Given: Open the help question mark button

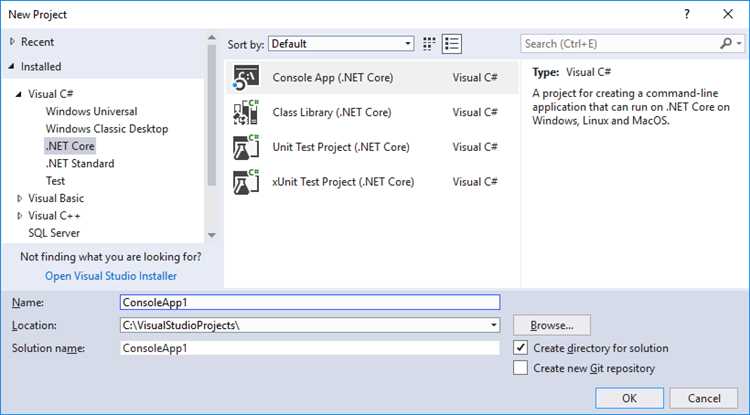Looking at the screenshot, I should coord(686,14).
